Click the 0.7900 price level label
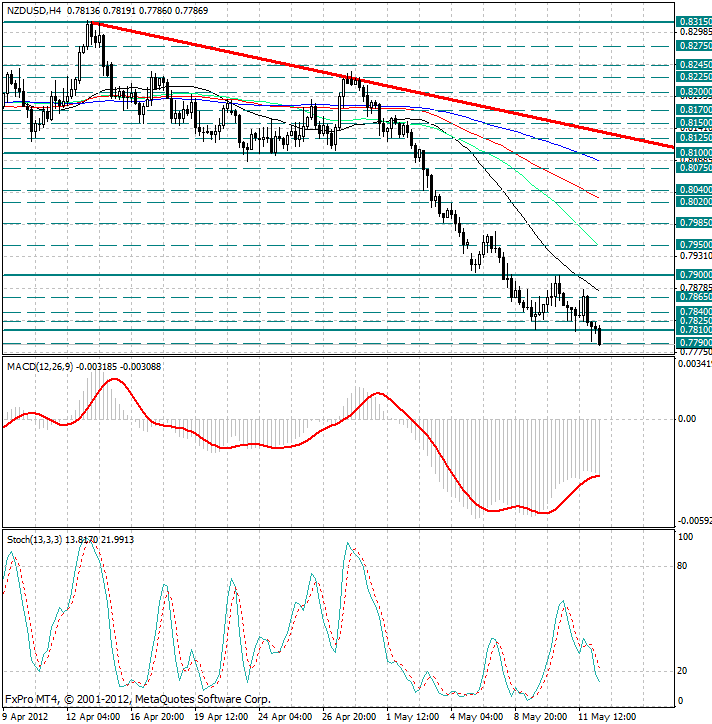The image size is (712, 724). (694, 274)
